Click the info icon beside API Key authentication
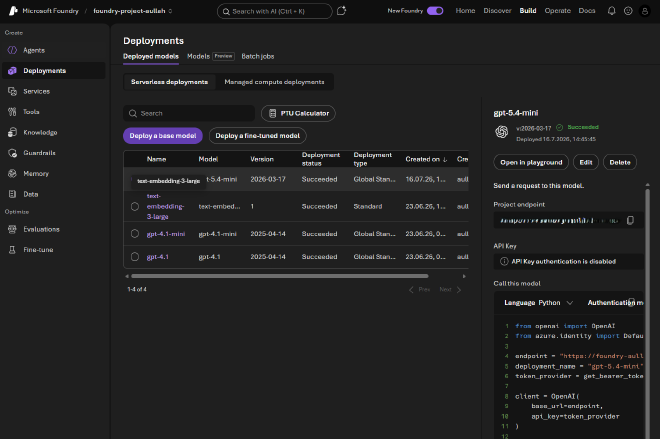Screen dimensions: 660x439 504,261
